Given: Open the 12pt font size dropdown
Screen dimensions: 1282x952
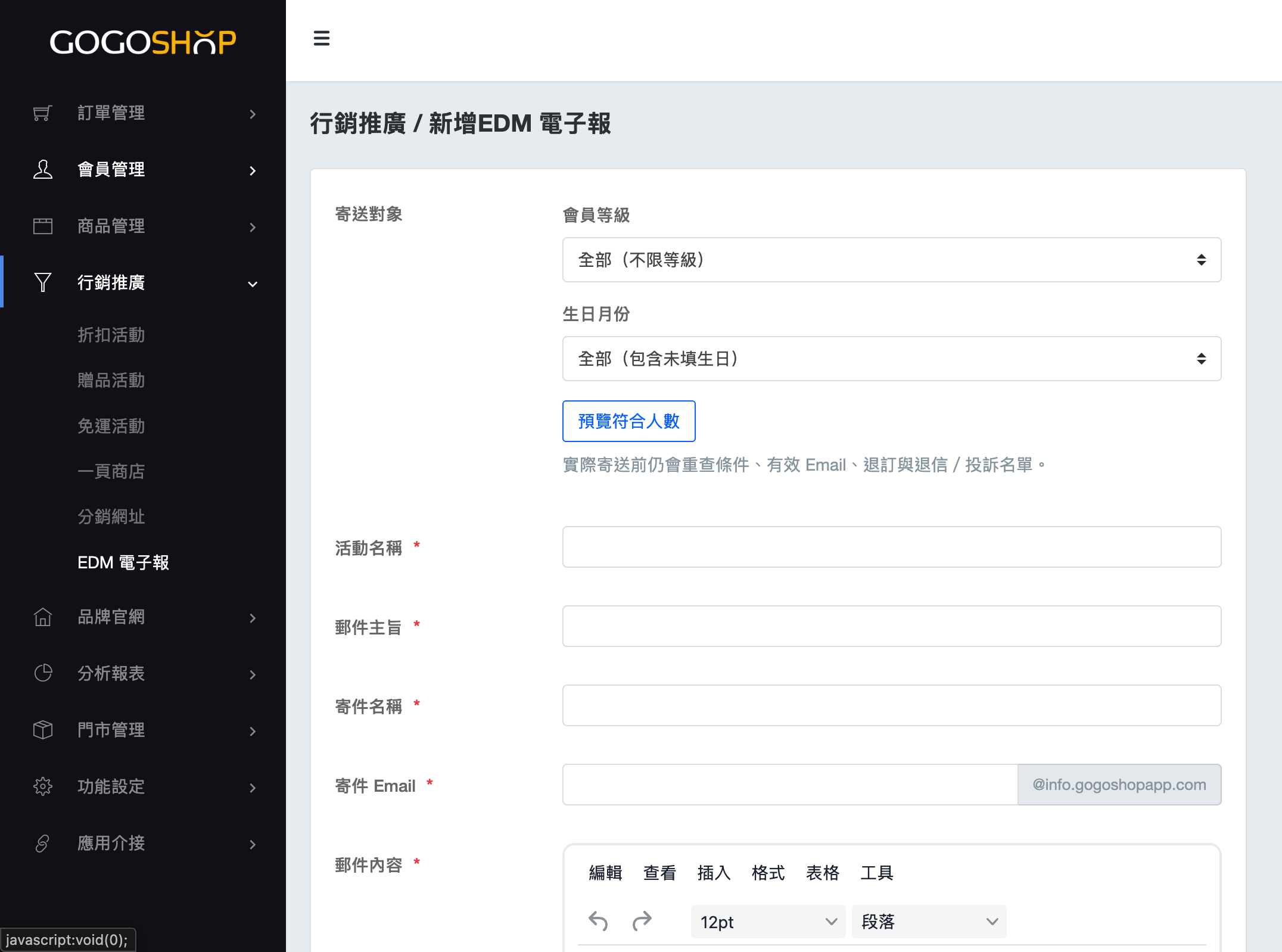Looking at the screenshot, I should (x=768, y=922).
